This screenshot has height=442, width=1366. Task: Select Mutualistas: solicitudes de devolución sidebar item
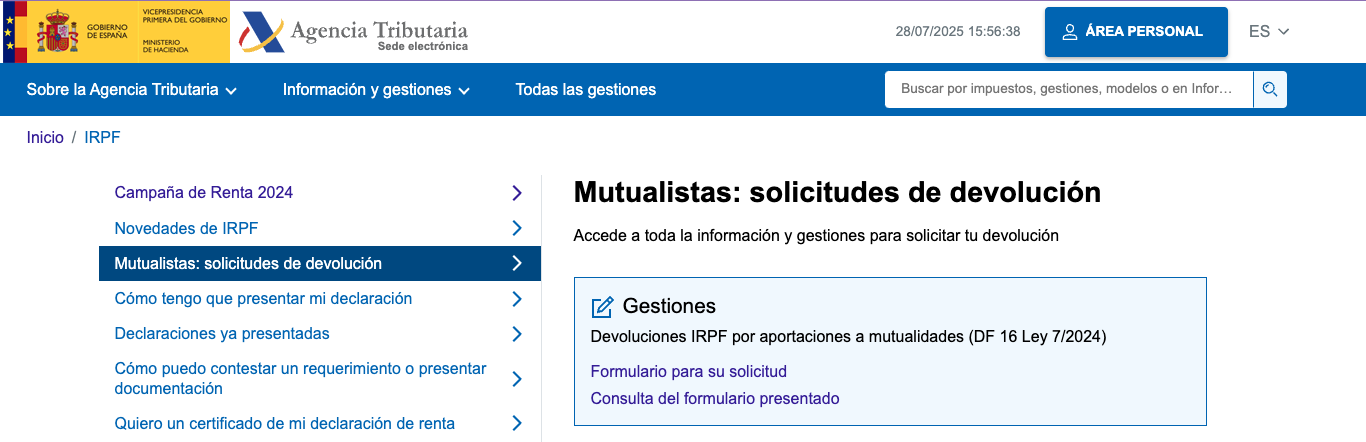point(248,264)
